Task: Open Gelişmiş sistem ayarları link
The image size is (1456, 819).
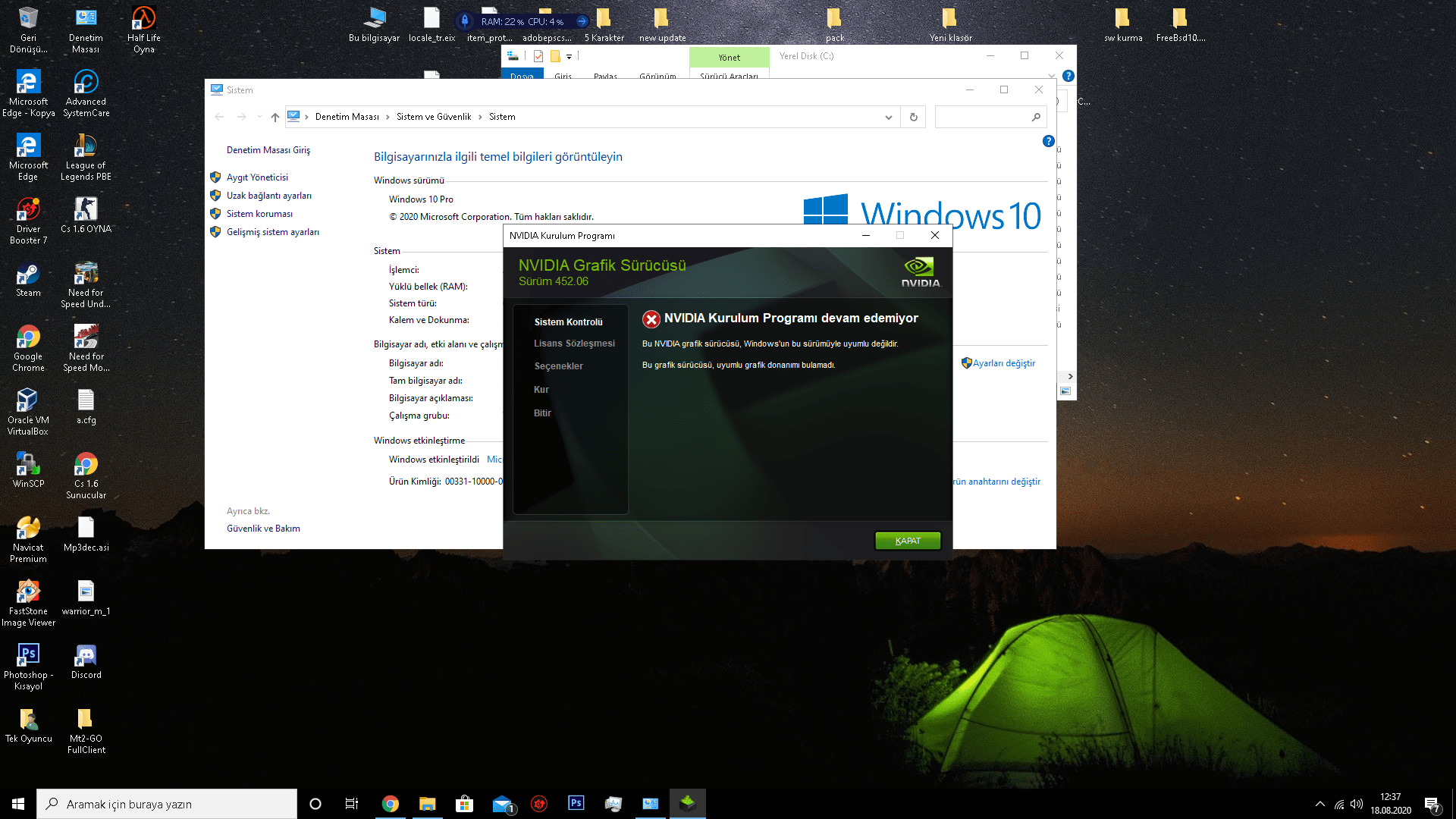Action: [272, 232]
